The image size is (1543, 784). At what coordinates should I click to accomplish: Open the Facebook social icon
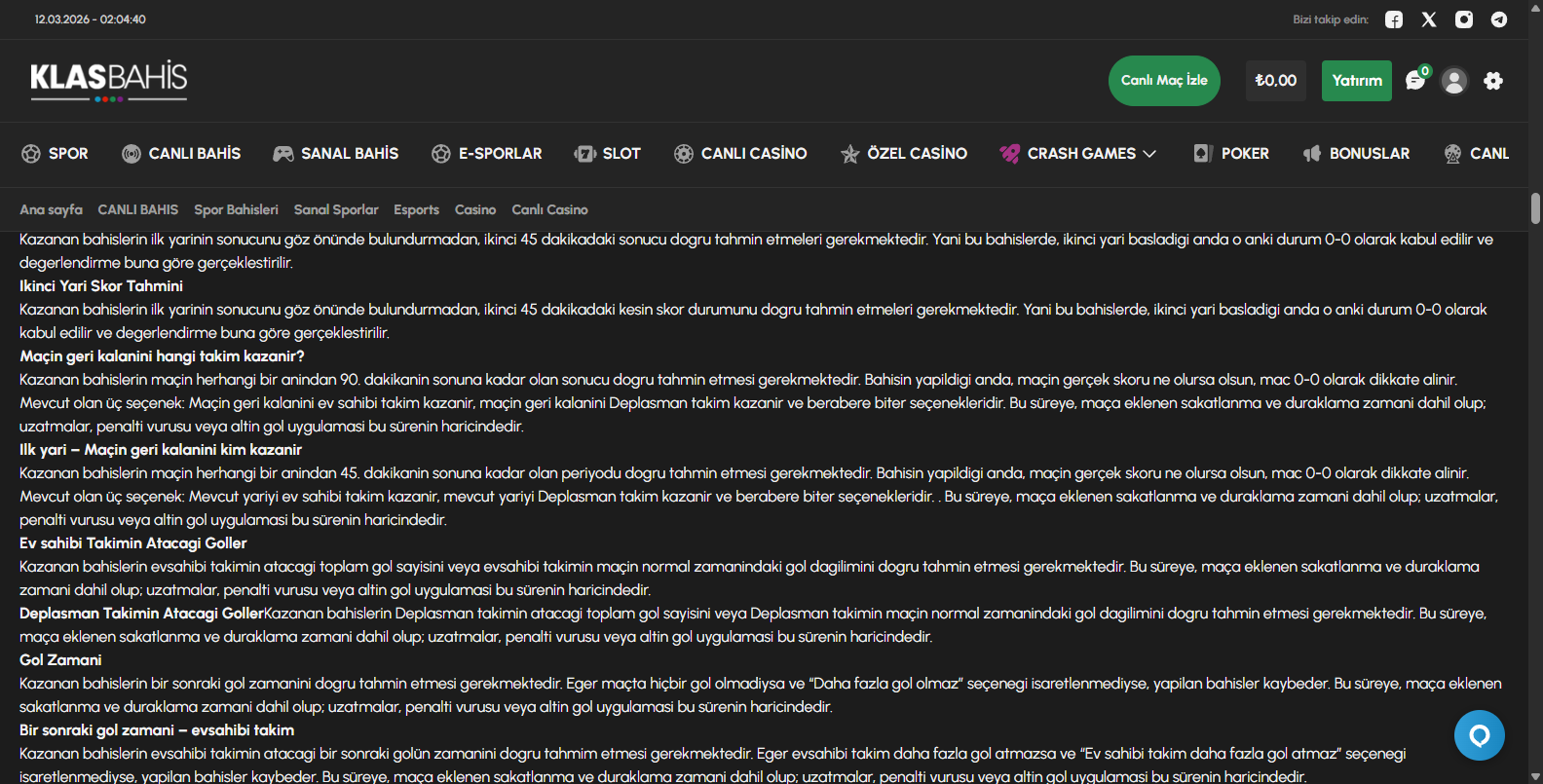pos(1394,19)
